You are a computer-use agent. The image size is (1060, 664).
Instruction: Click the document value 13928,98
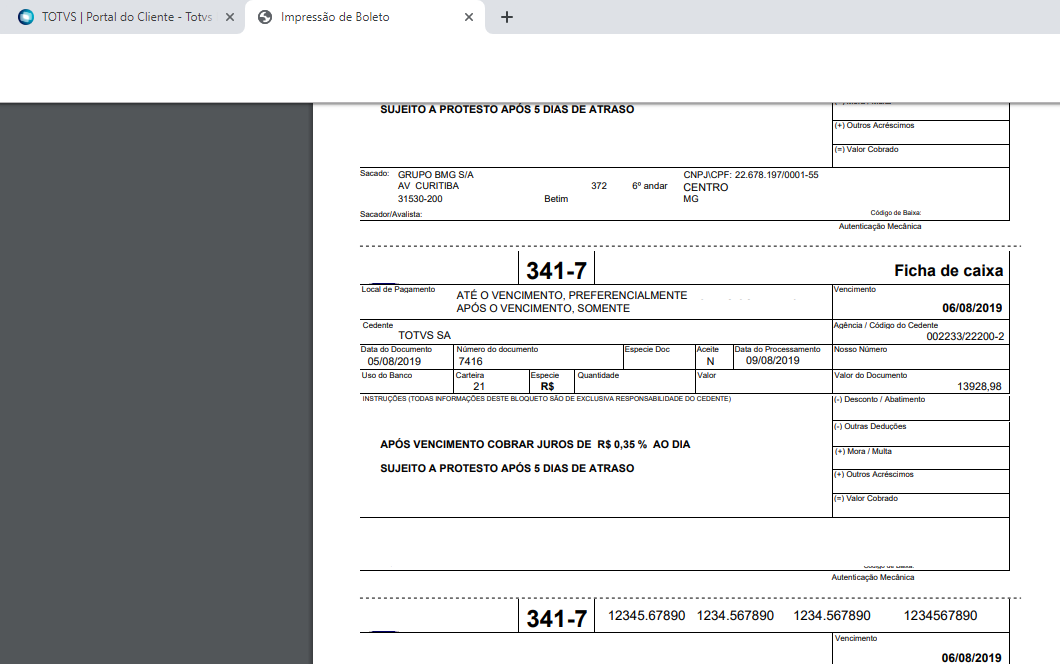(979, 386)
